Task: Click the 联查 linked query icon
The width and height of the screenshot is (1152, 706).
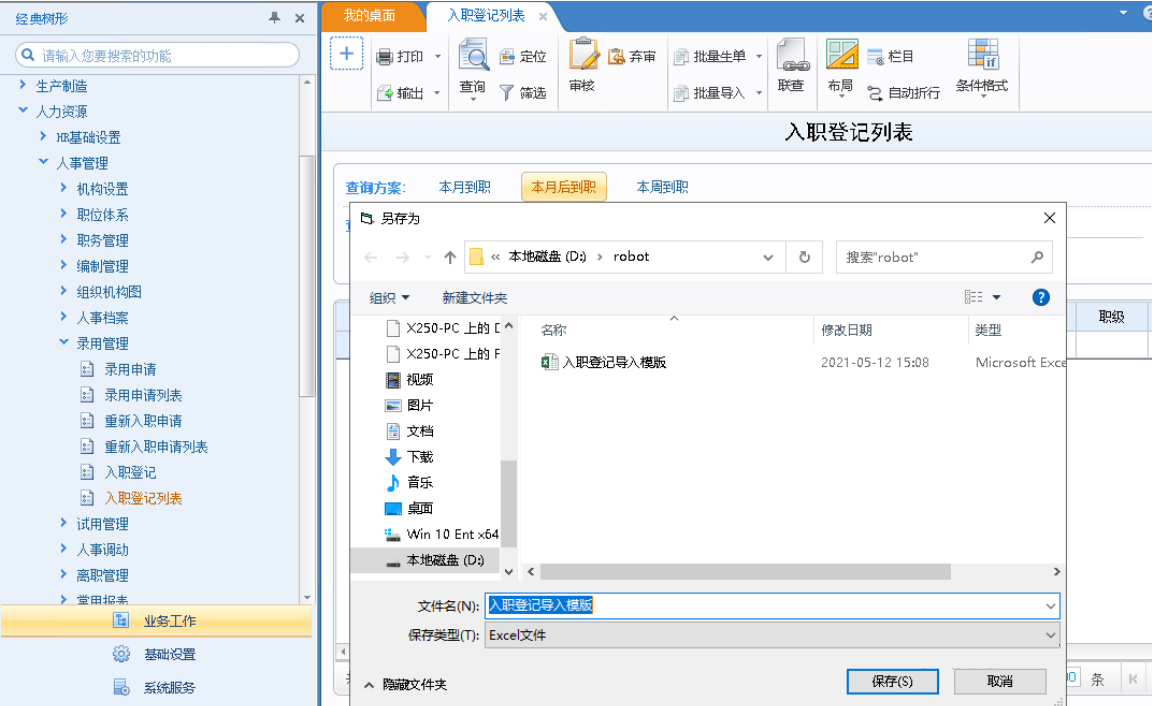Action: pos(791,65)
